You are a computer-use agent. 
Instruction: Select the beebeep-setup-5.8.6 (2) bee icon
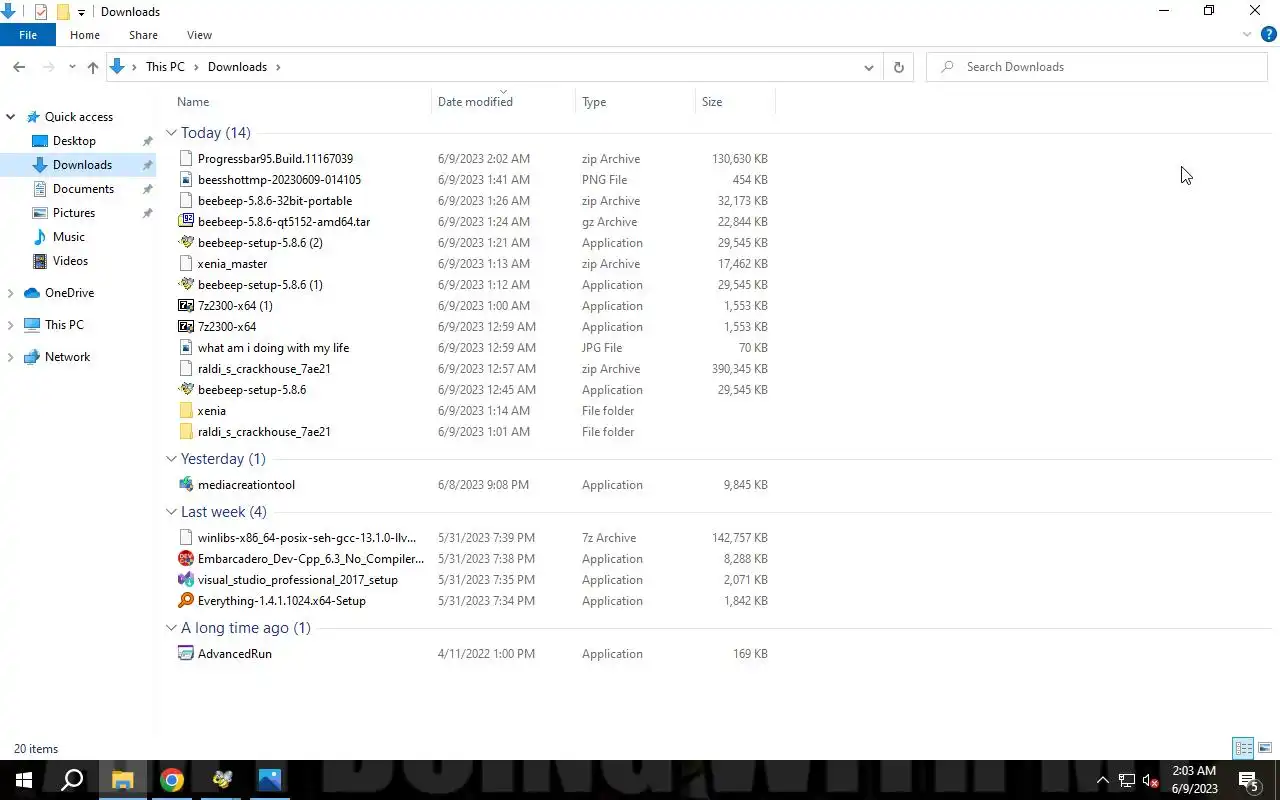coord(185,243)
